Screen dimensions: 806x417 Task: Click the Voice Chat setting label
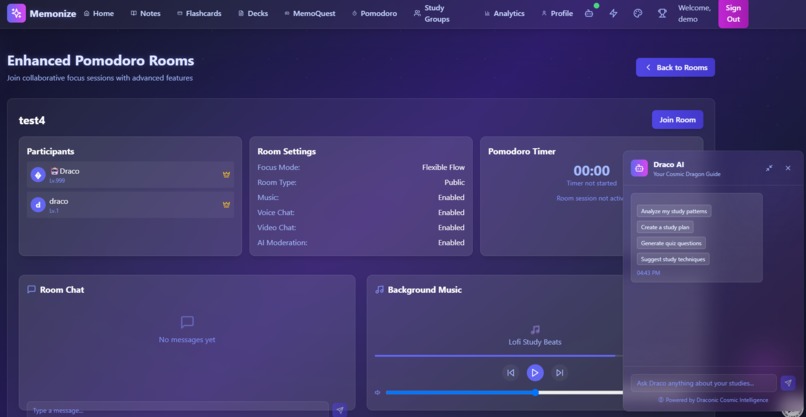pos(276,212)
